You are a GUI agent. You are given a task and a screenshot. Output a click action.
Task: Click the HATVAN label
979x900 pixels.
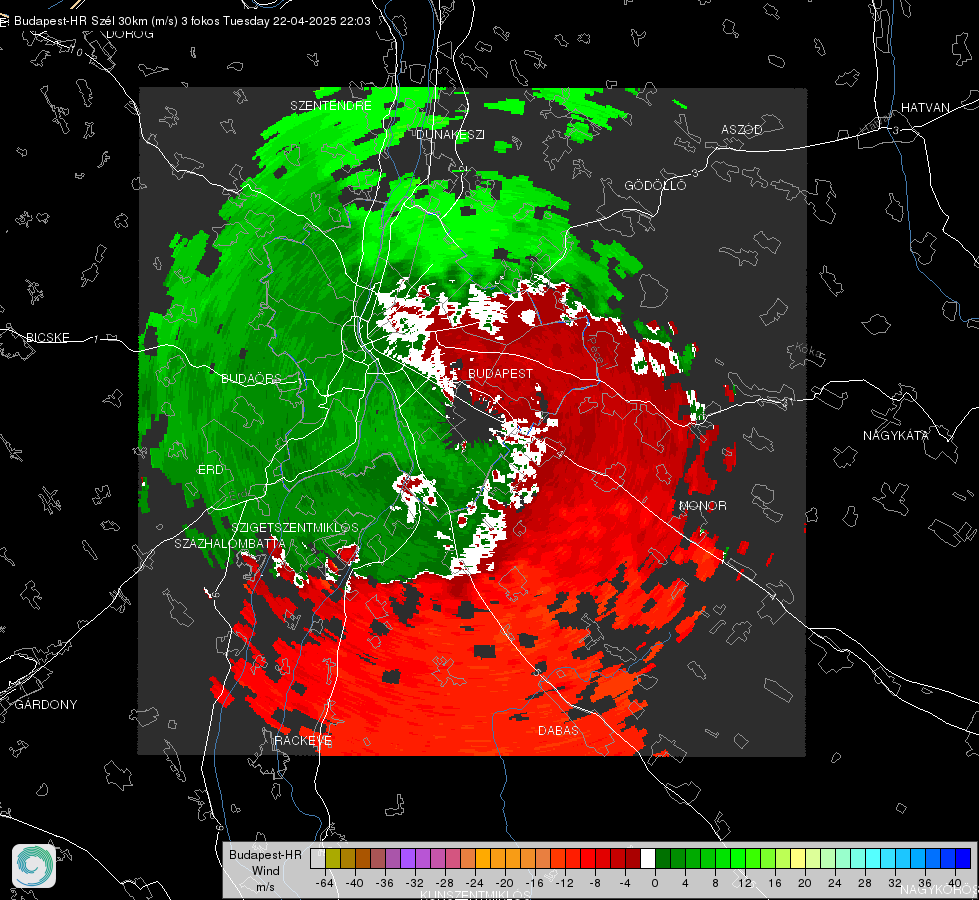(925, 107)
